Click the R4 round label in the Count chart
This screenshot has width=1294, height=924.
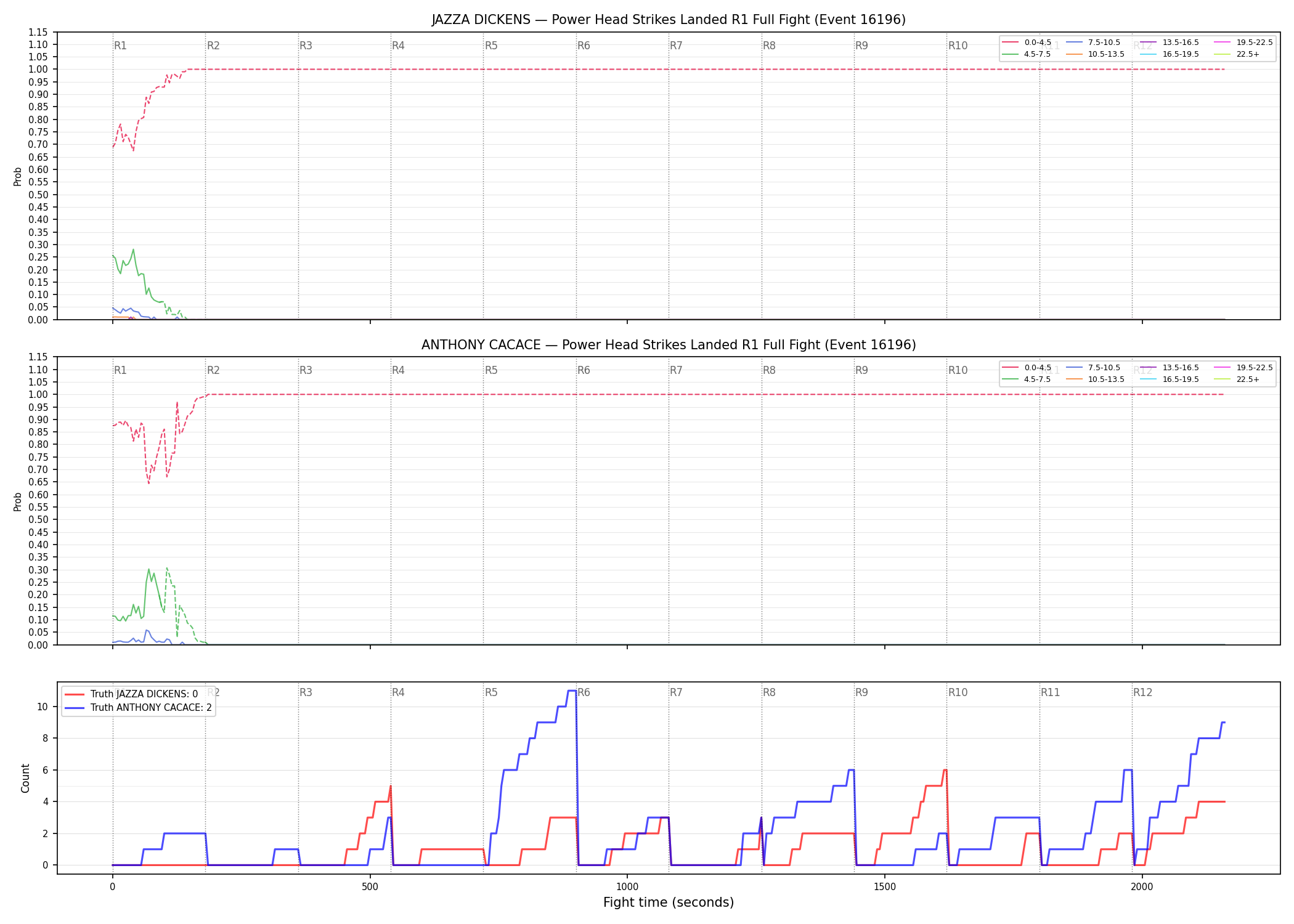tap(398, 692)
